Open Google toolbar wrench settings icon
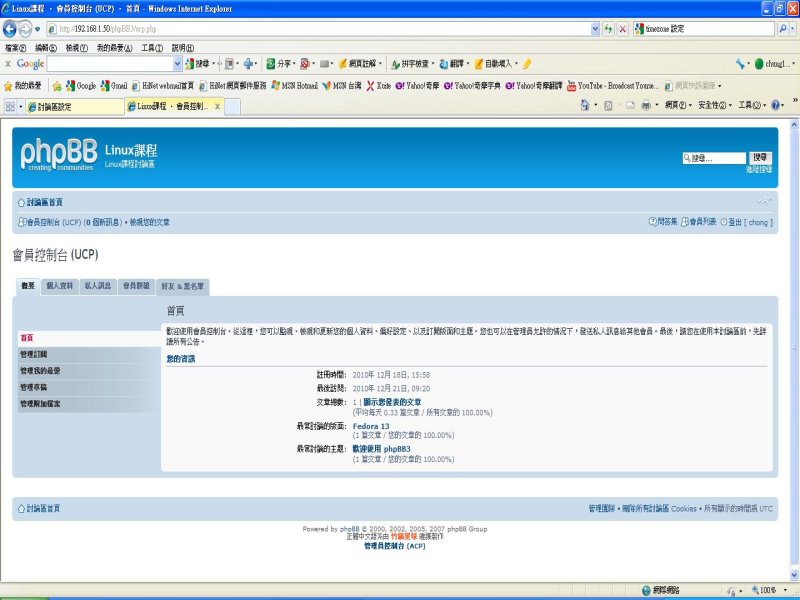The width and height of the screenshot is (800, 600). (x=740, y=64)
